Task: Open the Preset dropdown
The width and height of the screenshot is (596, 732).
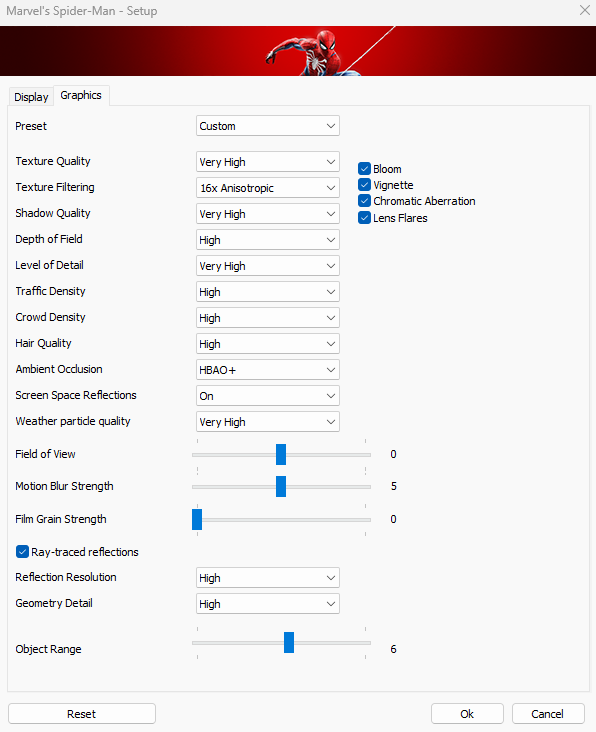Action: point(268,126)
